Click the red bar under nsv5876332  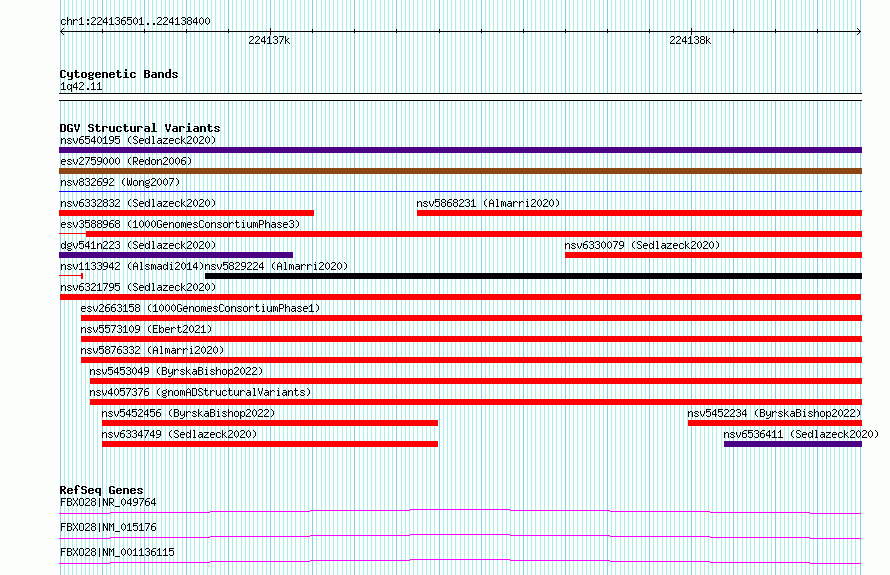(471, 360)
